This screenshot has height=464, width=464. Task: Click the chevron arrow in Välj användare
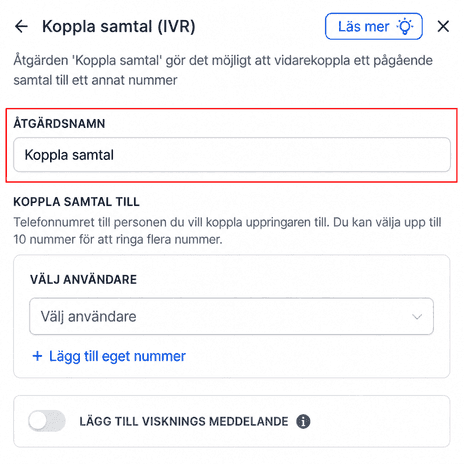[417, 317]
